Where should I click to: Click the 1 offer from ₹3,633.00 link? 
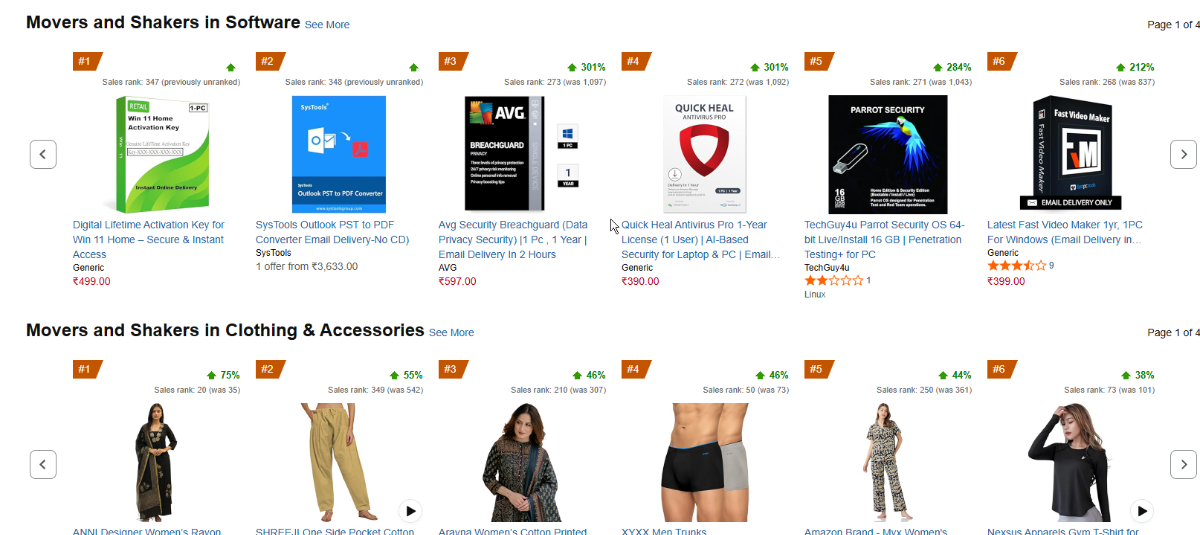point(306,267)
